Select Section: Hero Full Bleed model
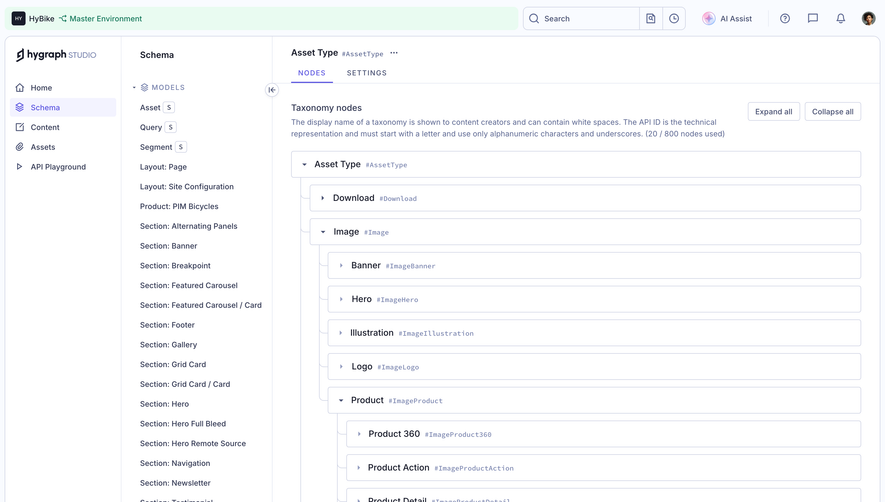This screenshot has width=885, height=502. click(x=183, y=424)
